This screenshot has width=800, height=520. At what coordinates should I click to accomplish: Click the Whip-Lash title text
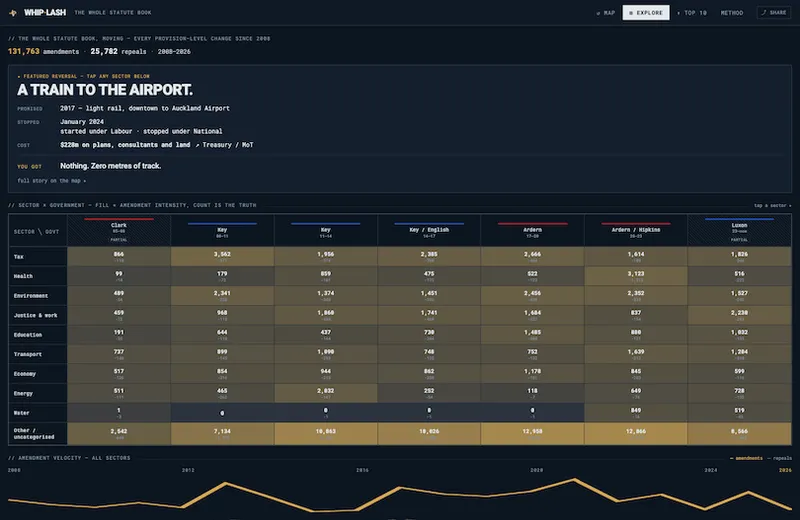[x=45, y=13]
